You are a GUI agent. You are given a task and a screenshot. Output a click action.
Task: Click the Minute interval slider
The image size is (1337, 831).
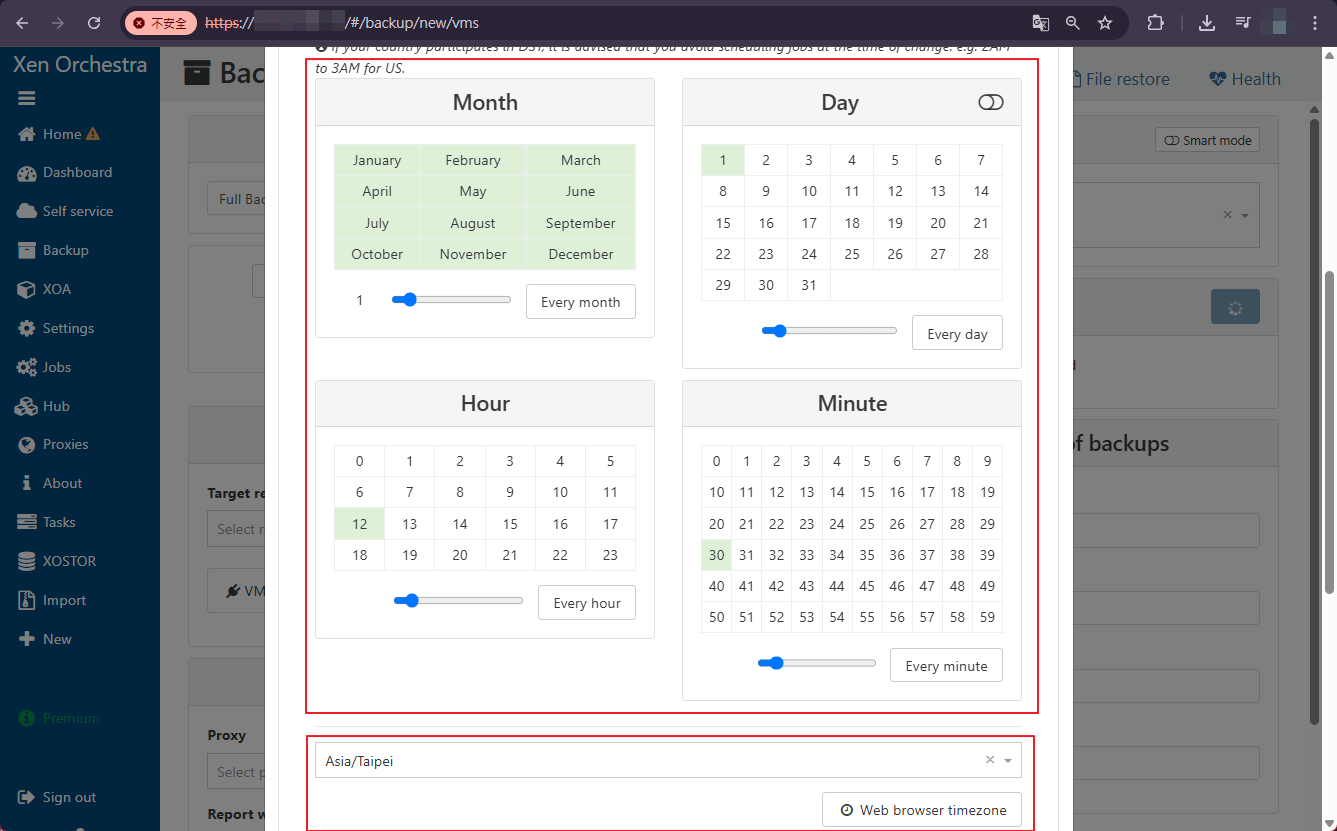[x=817, y=662]
